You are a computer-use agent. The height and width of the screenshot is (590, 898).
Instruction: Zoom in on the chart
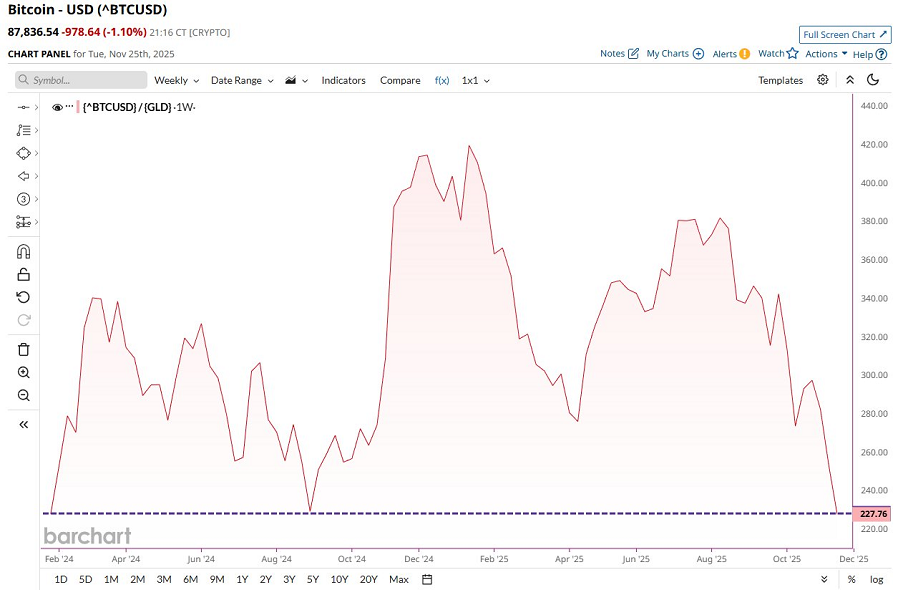[x=23, y=372]
